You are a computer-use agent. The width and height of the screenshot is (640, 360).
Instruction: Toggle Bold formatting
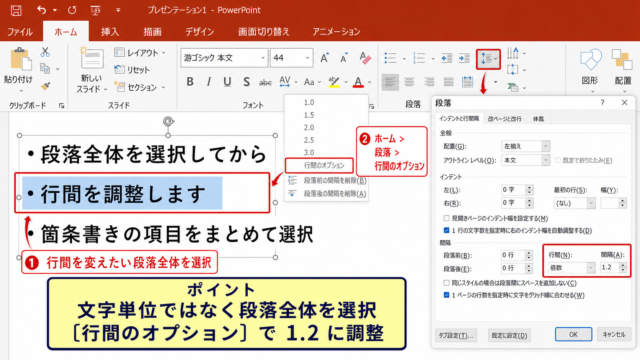190,82
